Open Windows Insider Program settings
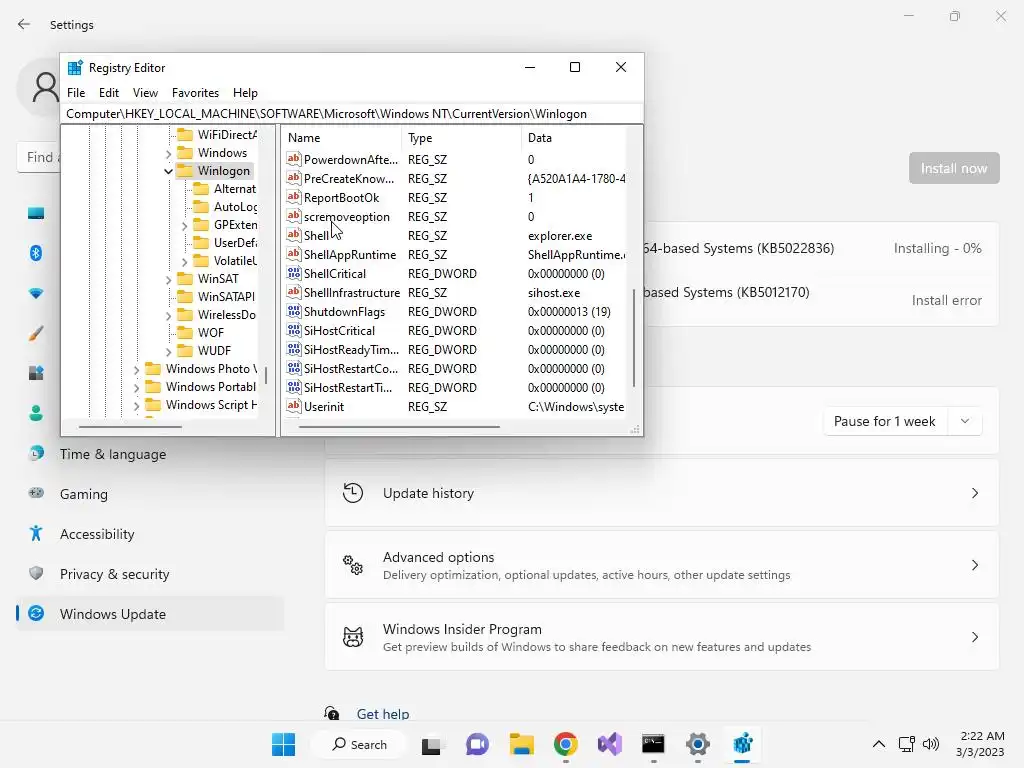The width and height of the screenshot is (1024, 768). pos(662,637)
